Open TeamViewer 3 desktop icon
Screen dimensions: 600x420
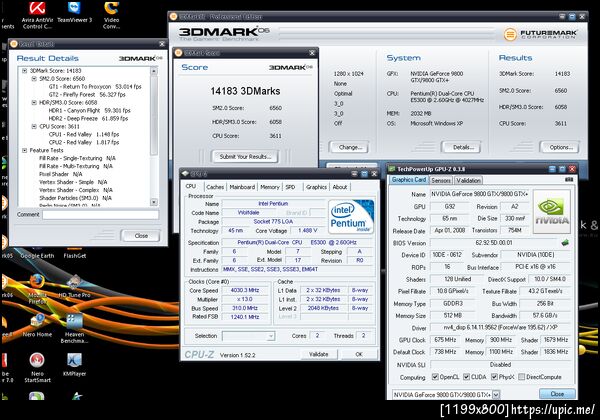pyautogui.click(x=75, y=12)
